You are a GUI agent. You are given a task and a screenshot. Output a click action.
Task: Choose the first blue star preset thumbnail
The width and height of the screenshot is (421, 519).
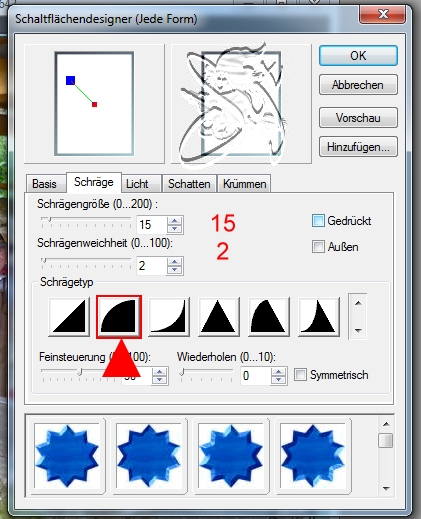pos(67,456)
